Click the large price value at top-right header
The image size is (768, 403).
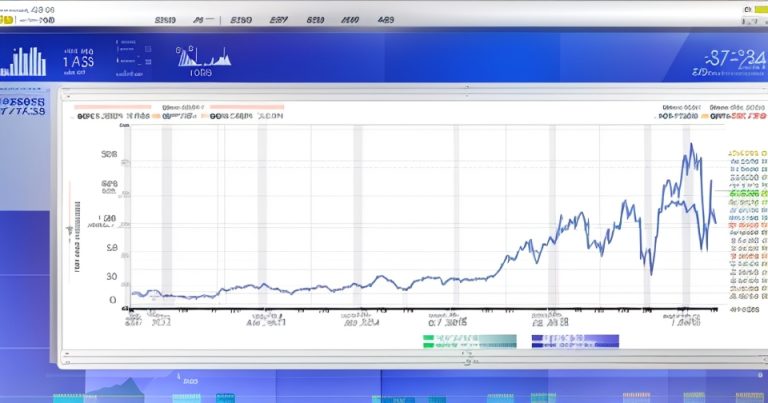click(728, 57)
